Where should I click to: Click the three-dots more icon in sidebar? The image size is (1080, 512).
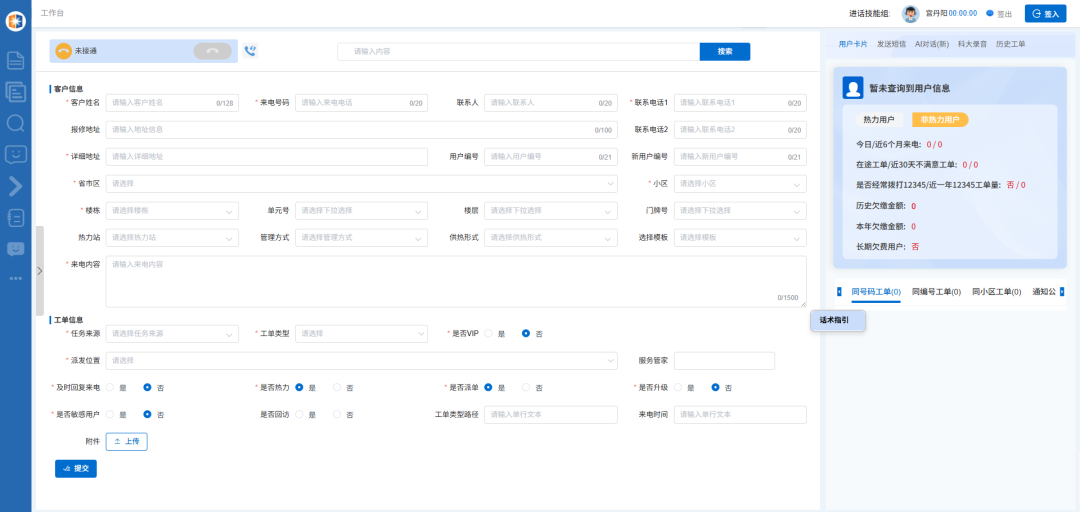pos(15,278)
